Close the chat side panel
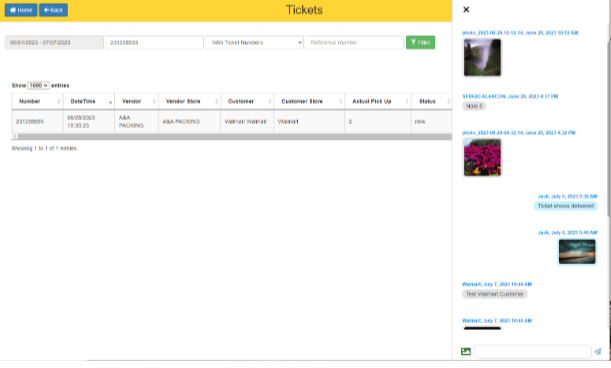 (x=466, y=10)
